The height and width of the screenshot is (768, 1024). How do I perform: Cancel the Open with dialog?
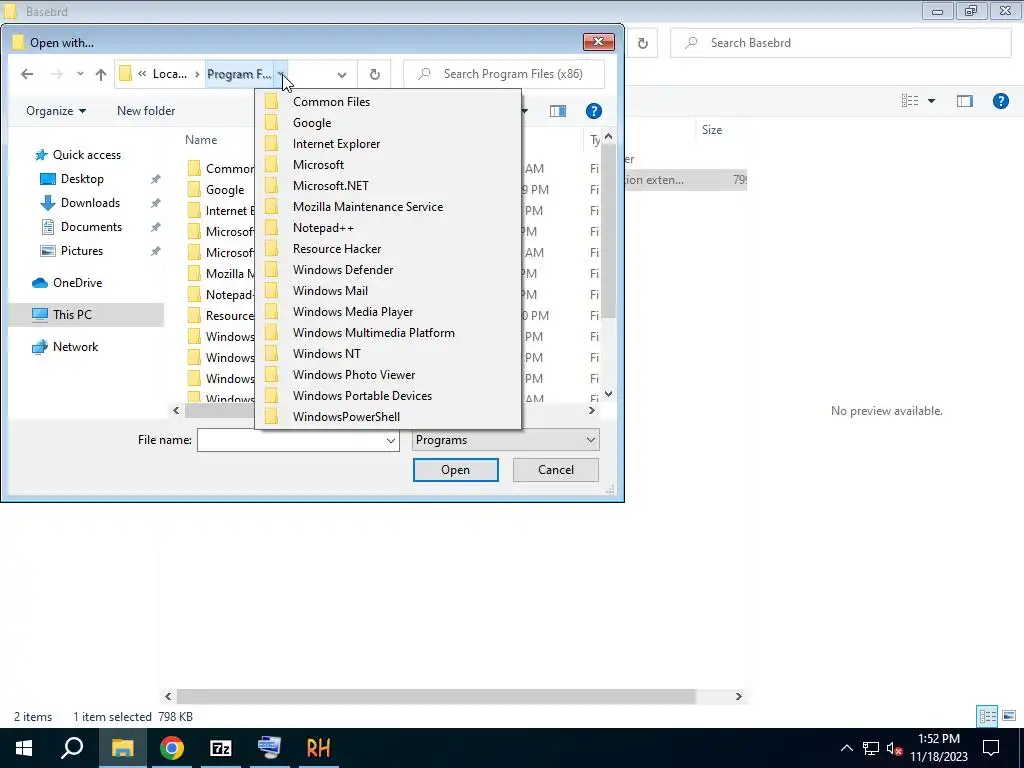(556, 470)
